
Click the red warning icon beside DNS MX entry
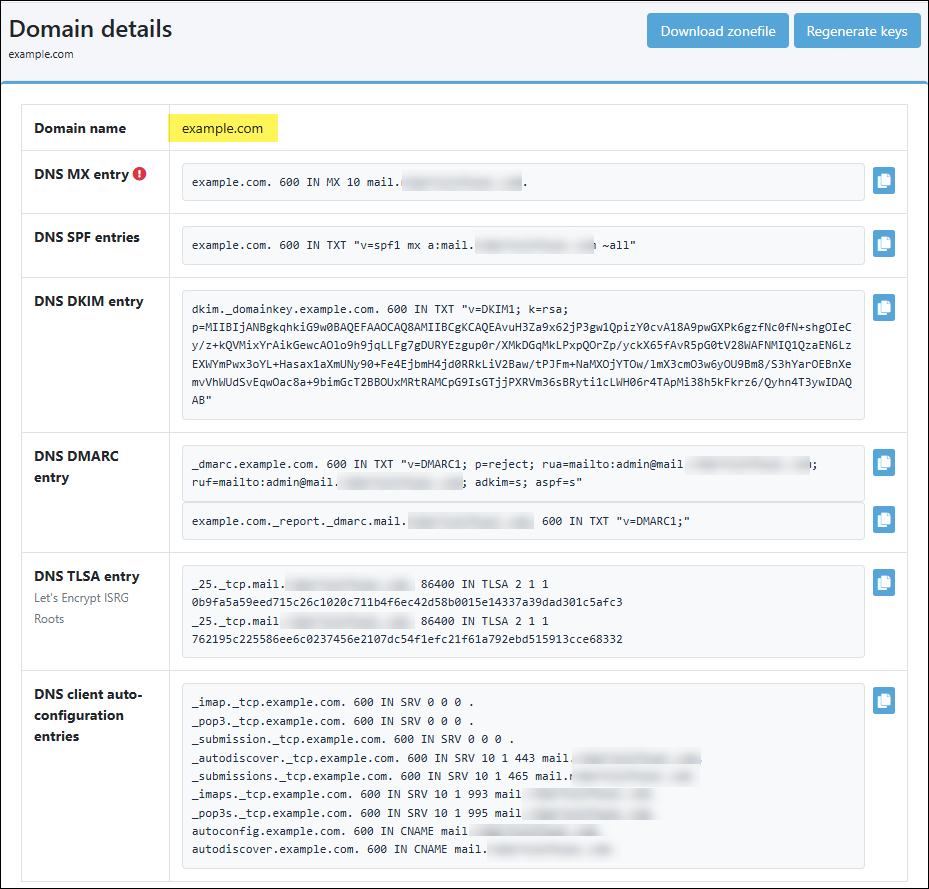click(140, 174)
